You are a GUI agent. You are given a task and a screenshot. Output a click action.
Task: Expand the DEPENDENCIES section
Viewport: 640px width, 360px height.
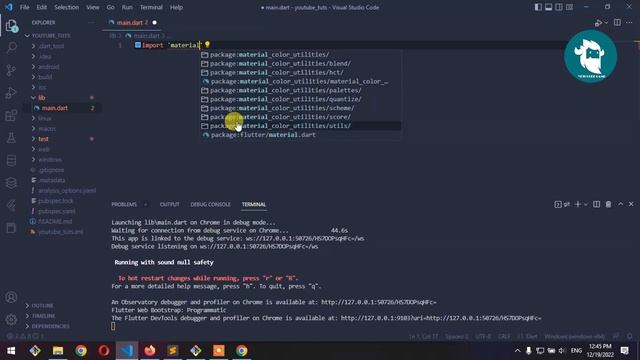50,326
